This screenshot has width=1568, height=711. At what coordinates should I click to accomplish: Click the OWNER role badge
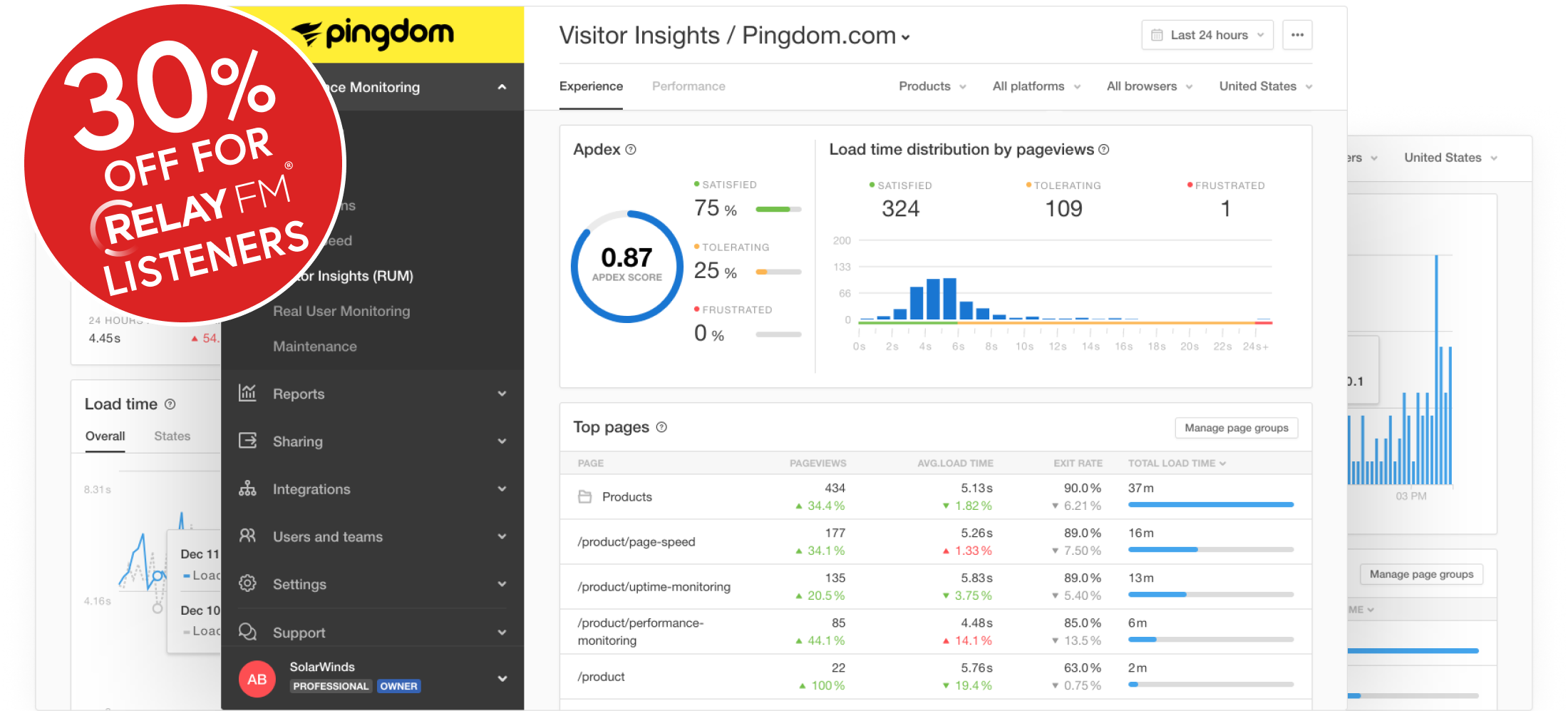click(x=398, y=686)
